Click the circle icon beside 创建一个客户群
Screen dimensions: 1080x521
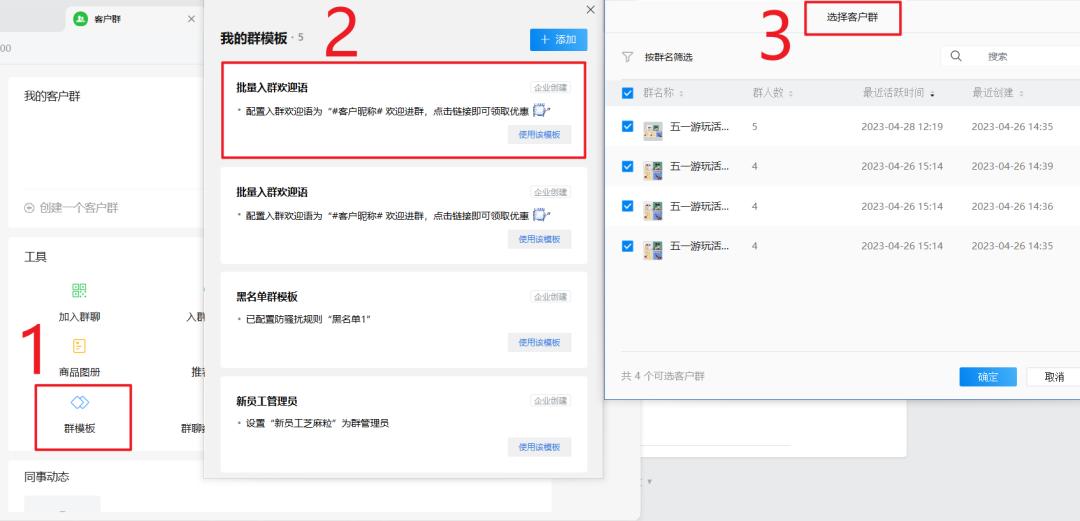(29, 208)
